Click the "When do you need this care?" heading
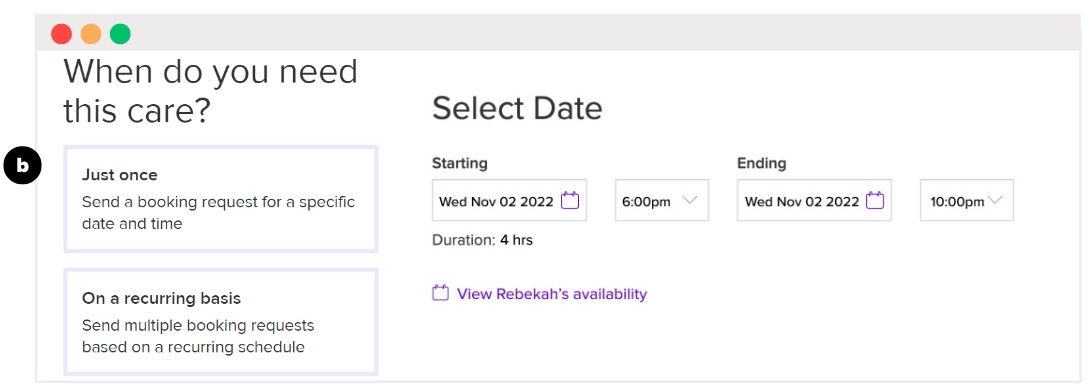1089x391 pixels. 210,91
